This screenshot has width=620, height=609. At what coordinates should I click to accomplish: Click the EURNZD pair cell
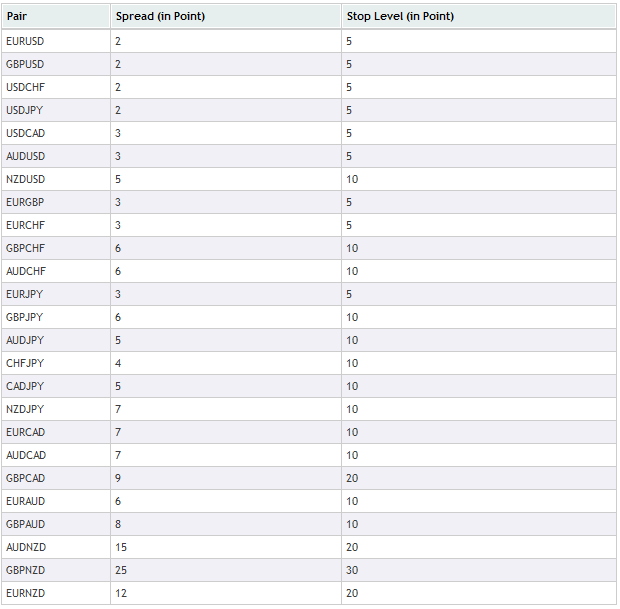[x=56, y=593]
